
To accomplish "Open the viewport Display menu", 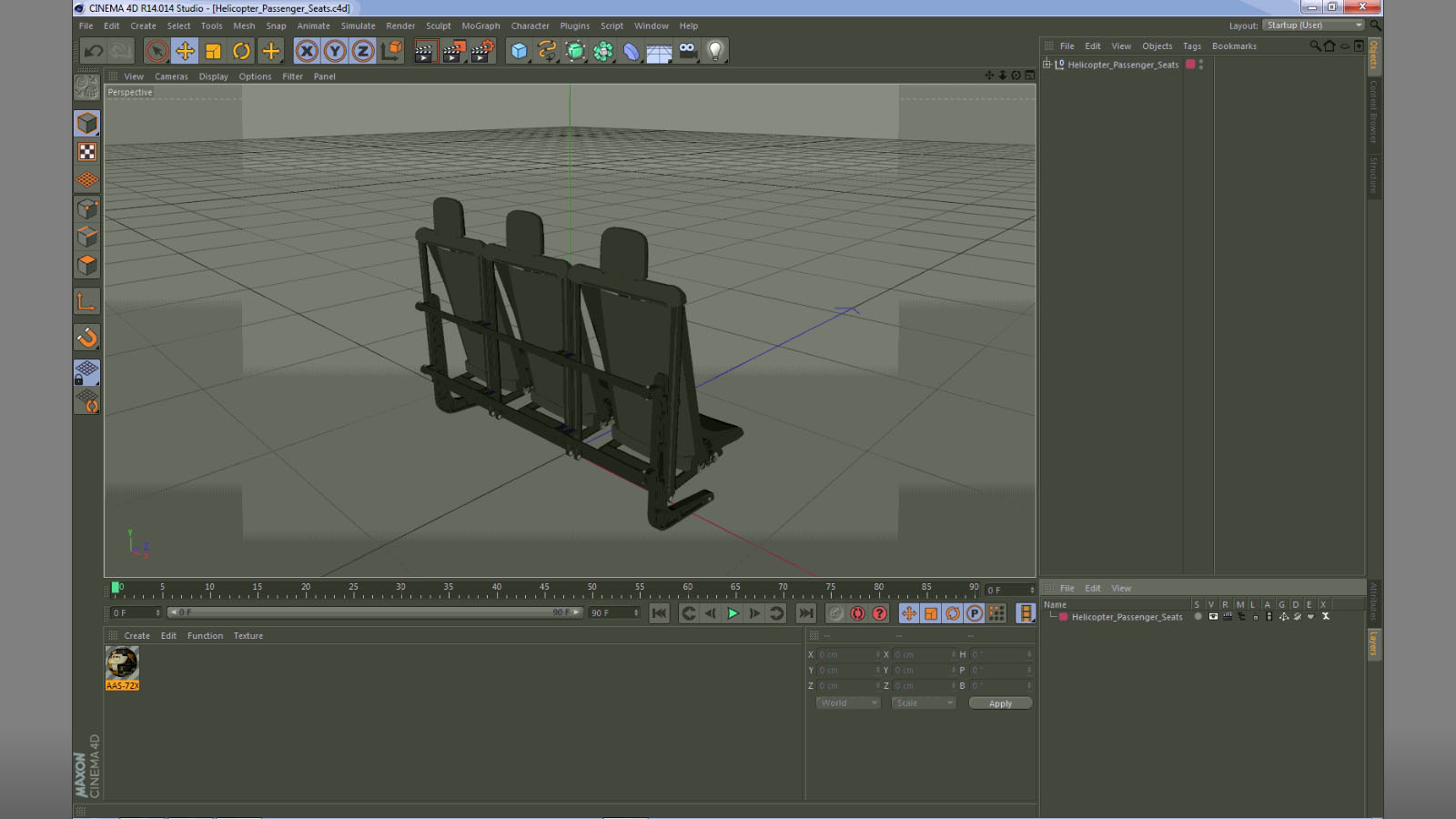I will 214,76.
